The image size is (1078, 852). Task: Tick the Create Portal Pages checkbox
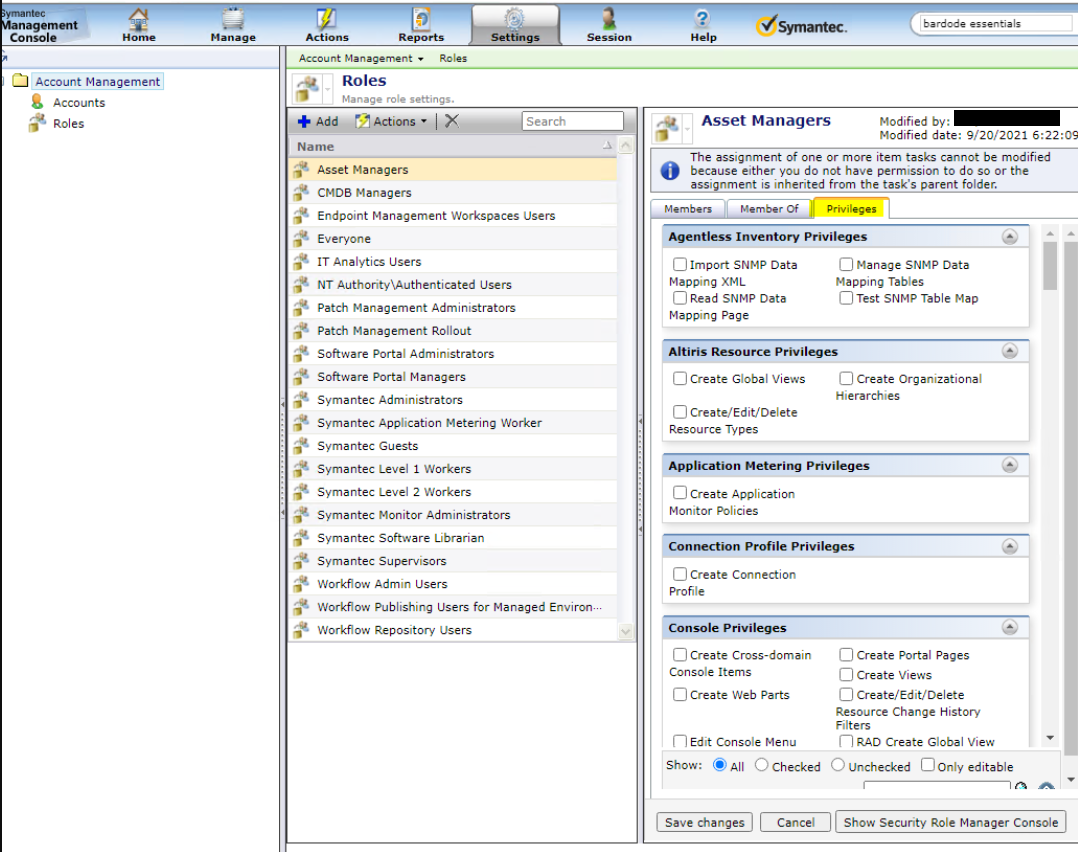coord(847,655)
